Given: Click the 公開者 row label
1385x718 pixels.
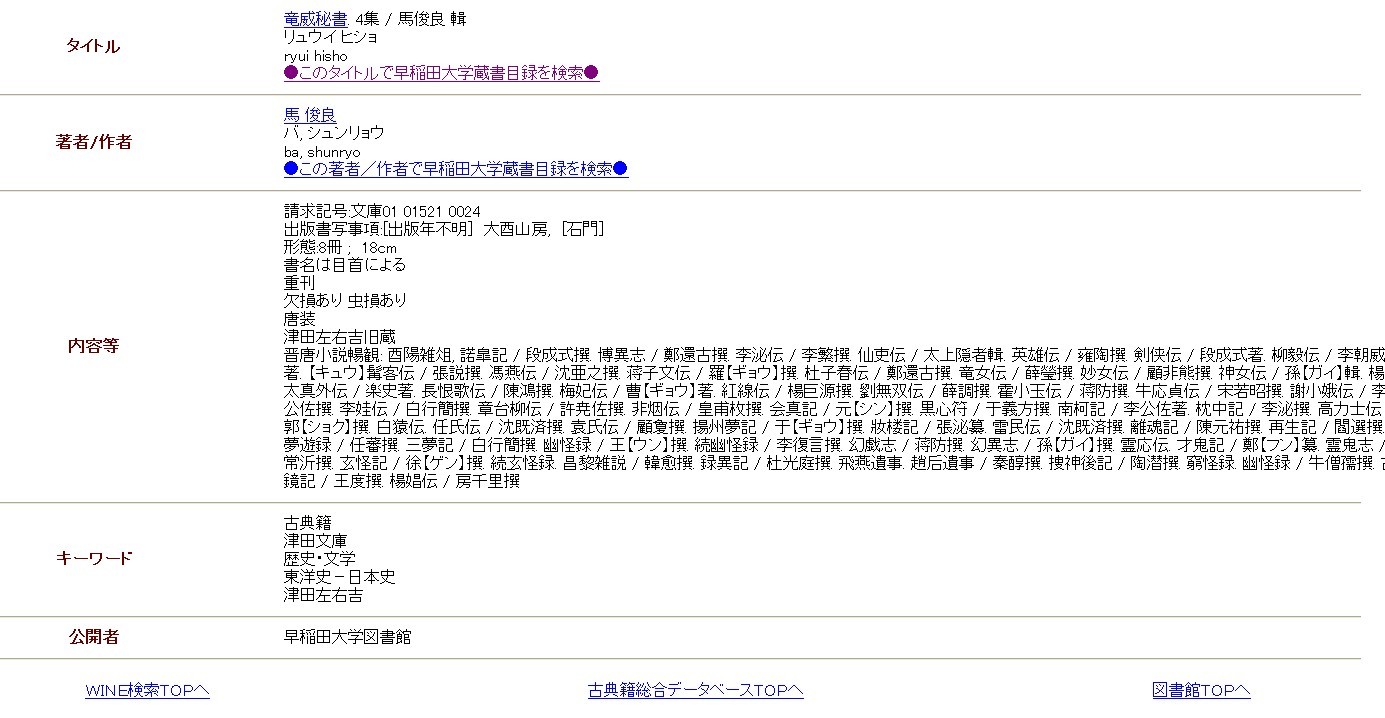Looking at the screenshot, I should tap(93, 637).
